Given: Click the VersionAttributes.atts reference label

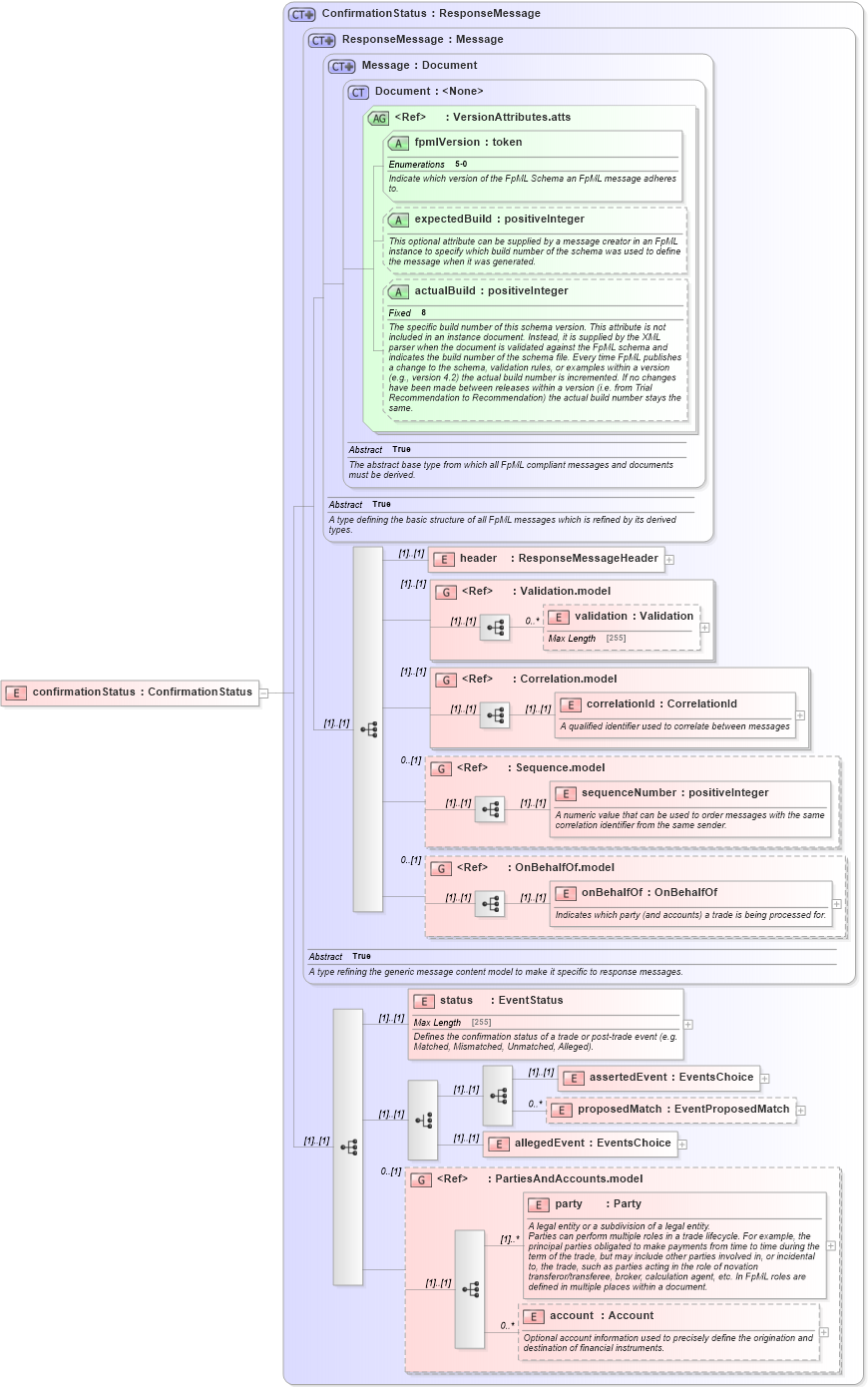Looking at the screenshot, I should click(x=512, y=118).
